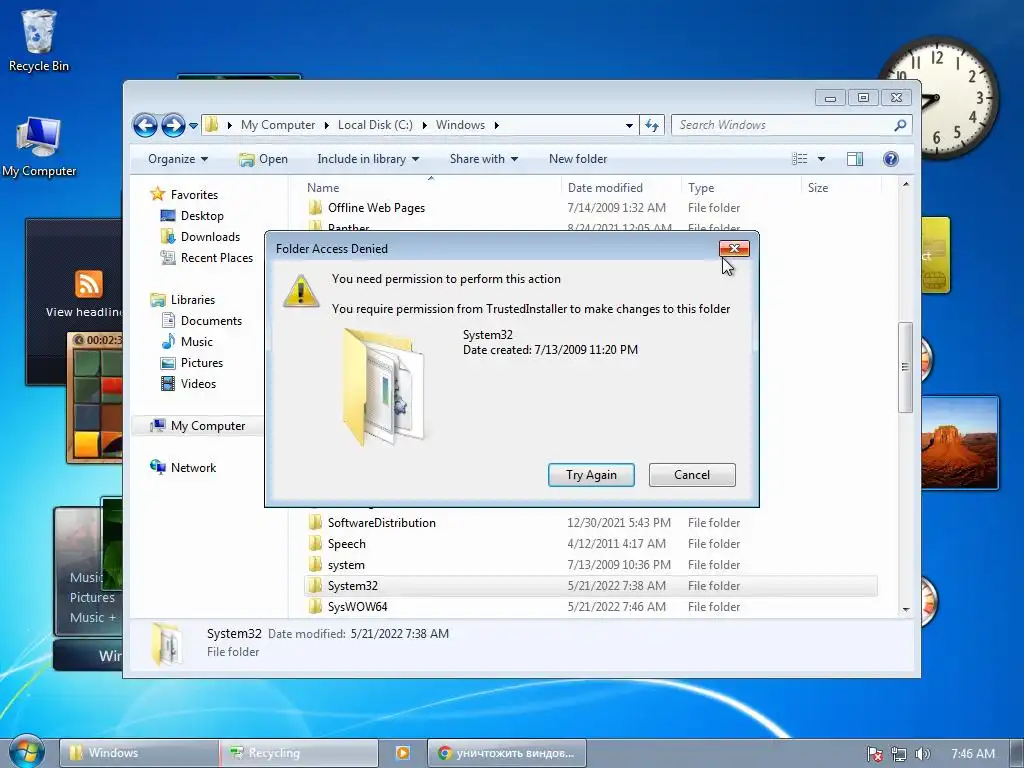Image resolution: width=1024 pixels, height=768 pixels.
Task: Click the Explorer Help icon
Action: click(x=891, y=159)
